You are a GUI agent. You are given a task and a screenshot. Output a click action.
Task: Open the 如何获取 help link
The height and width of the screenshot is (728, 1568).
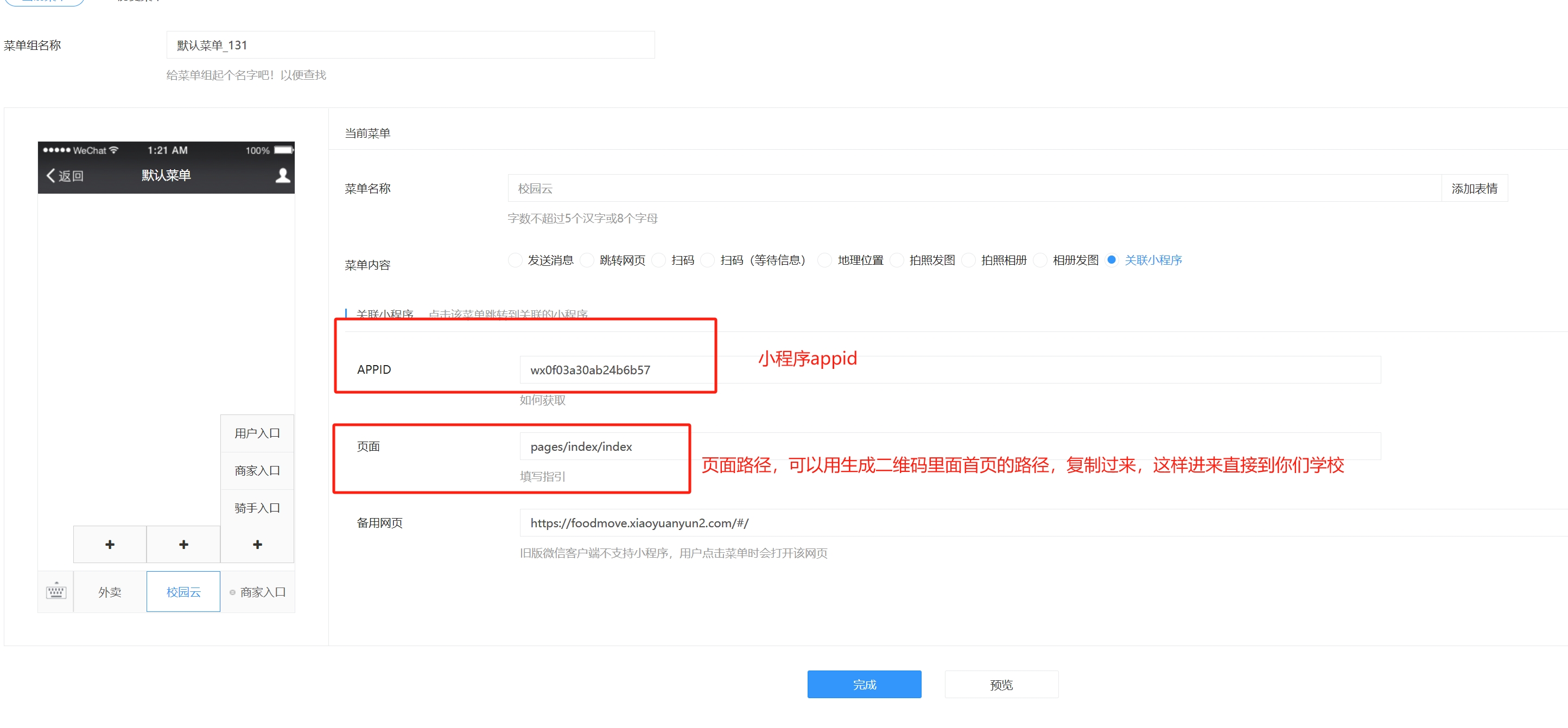coord(542,400)
